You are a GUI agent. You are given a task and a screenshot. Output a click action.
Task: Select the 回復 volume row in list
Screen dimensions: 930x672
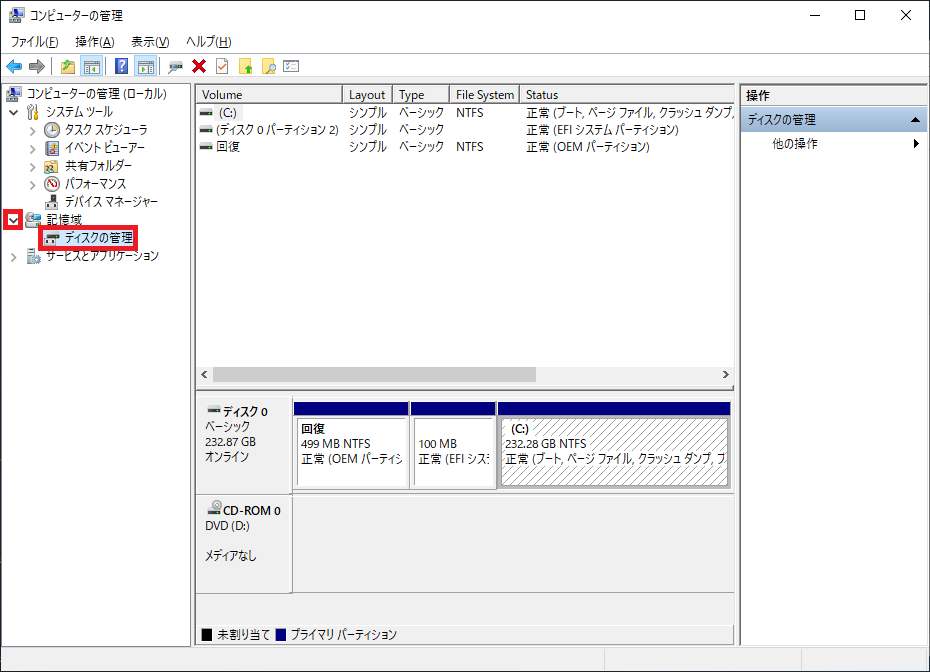[465, 146]
